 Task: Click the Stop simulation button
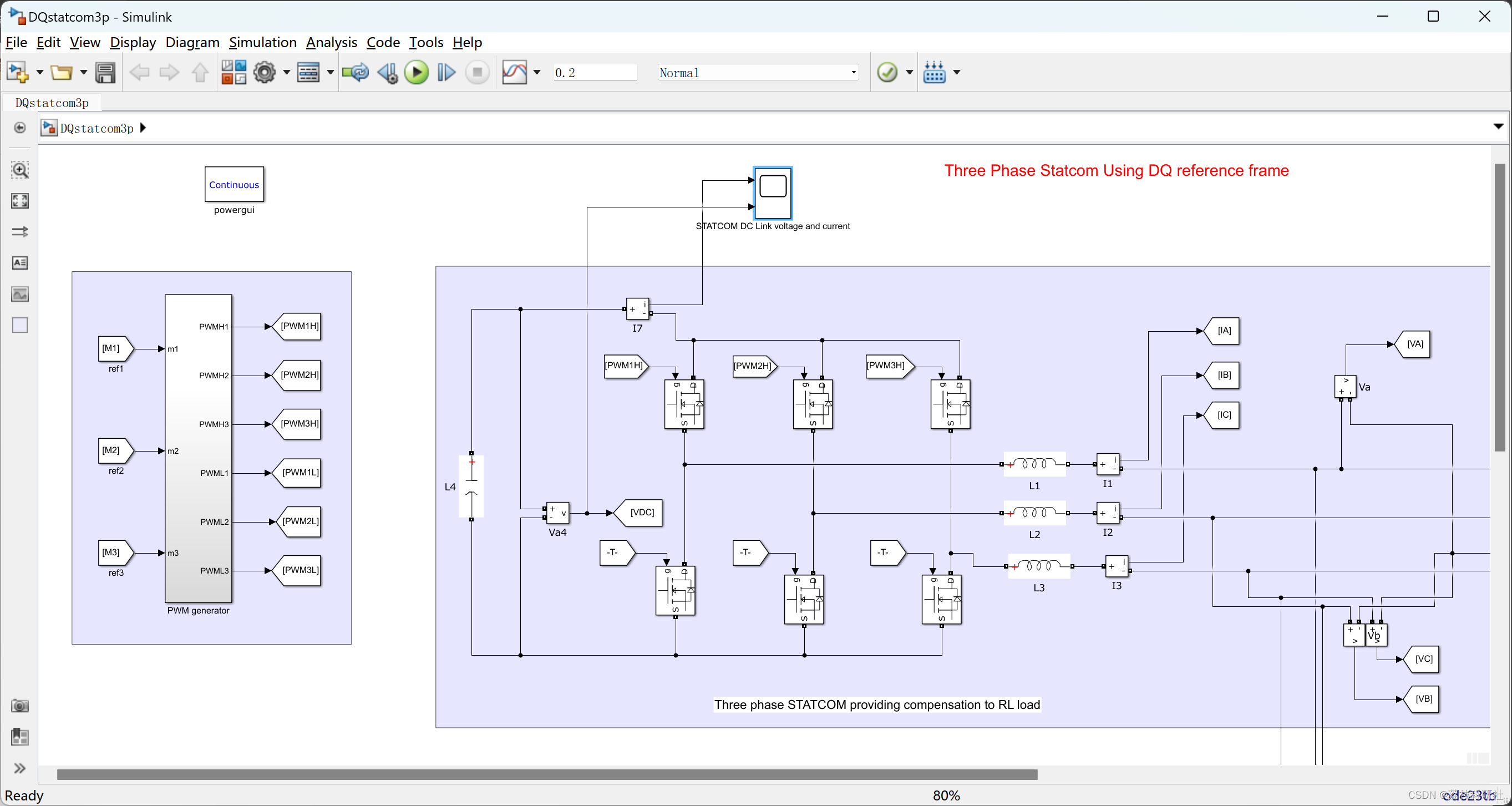(x=477, y=73)
